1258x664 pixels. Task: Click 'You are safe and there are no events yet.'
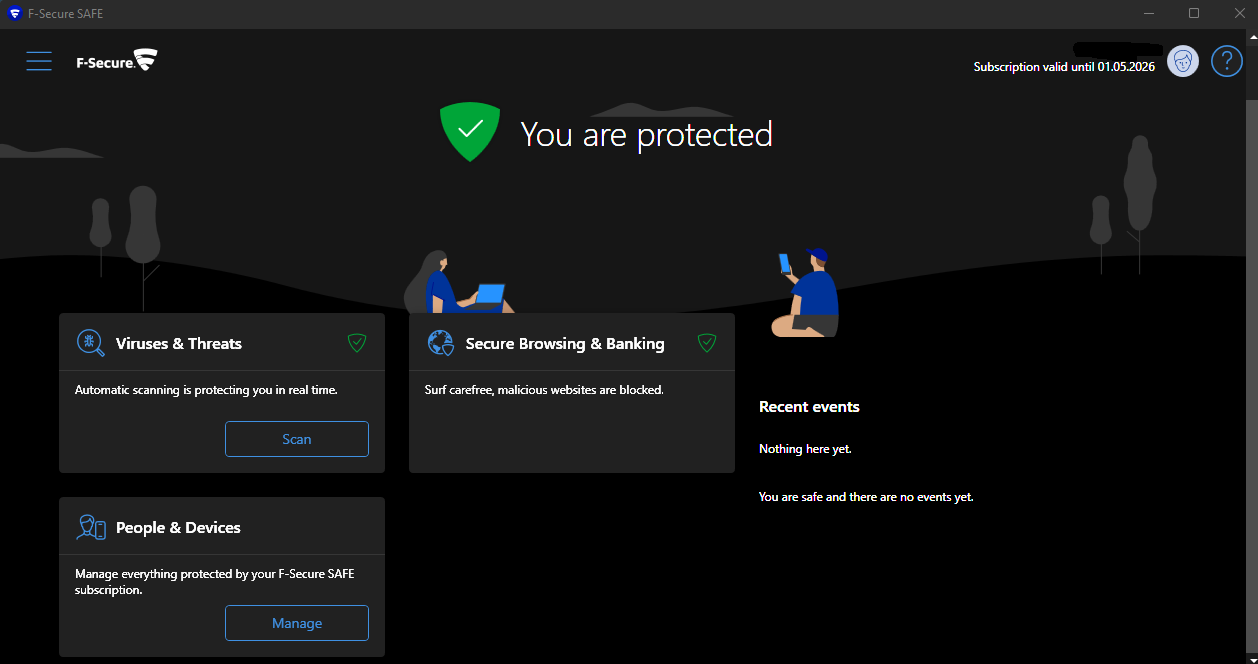866,496
